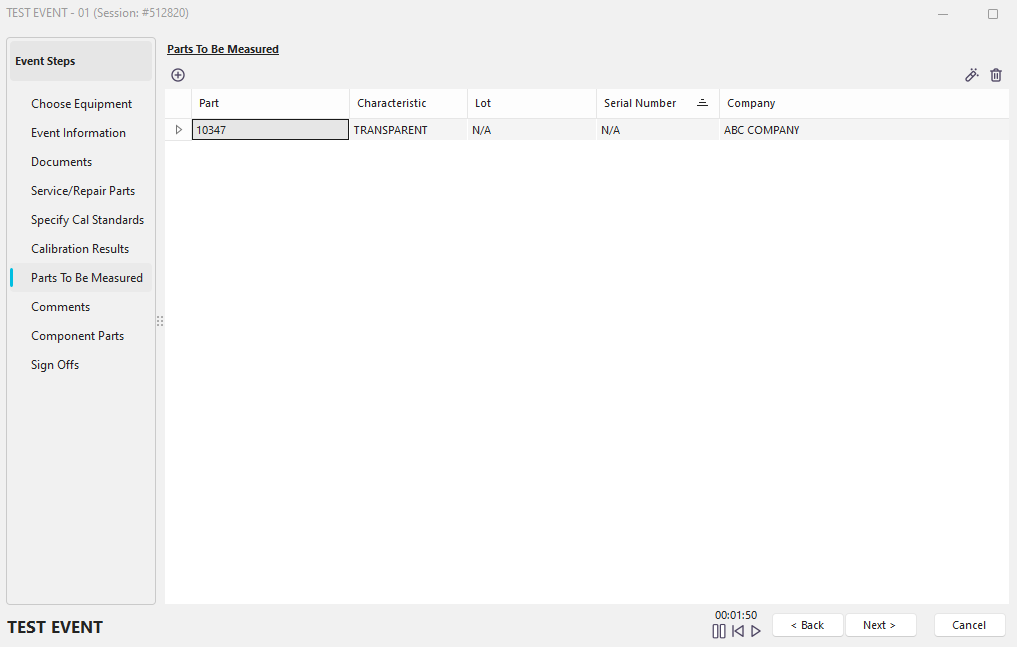Select the Sign Offs step
Image resolution: width=1017 pixels, height=647 pixels.
pos(55,365)
